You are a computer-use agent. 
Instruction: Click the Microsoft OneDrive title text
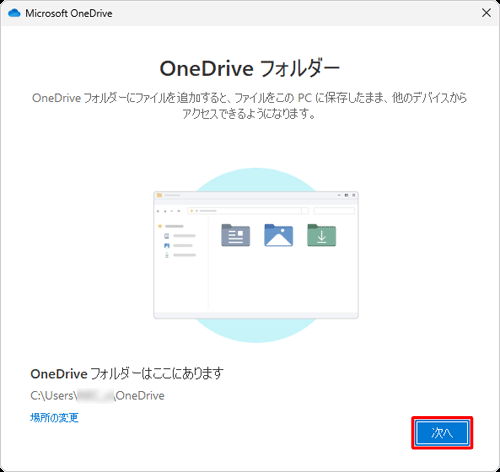point(69,13)
